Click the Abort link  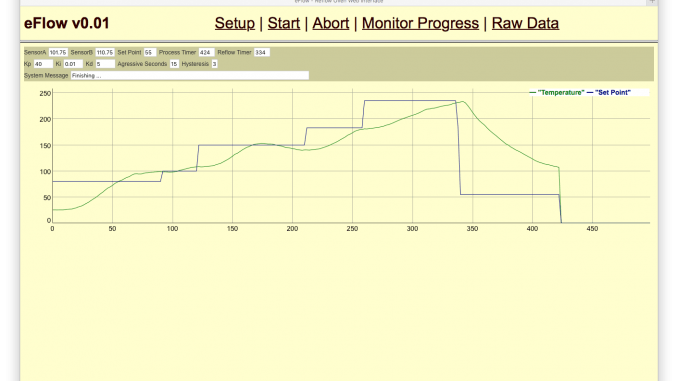click(x=331, y=23)
